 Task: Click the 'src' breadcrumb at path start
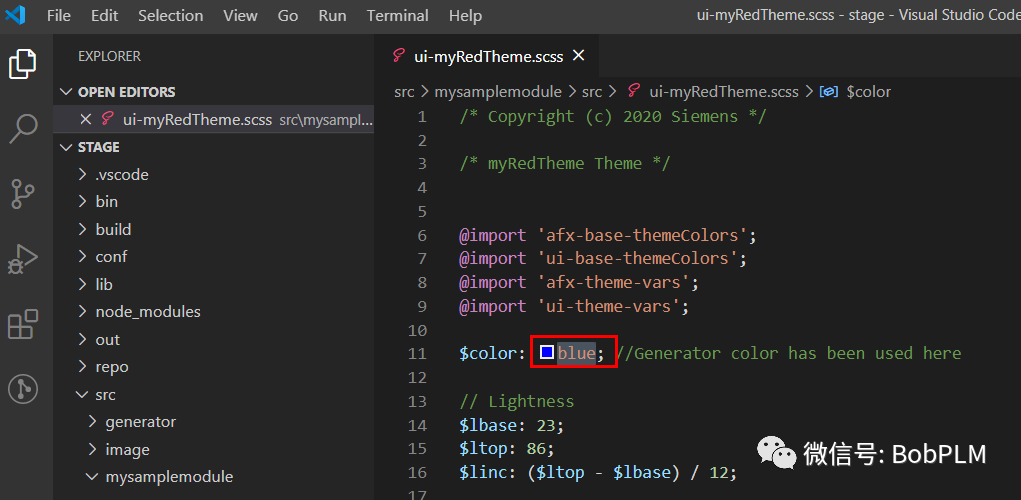click(404, 92)
